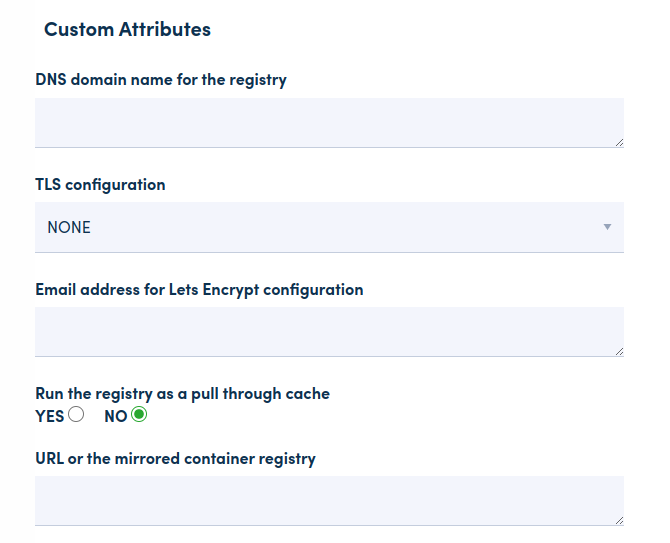The image size is (670, 543).
Task: Select NO for pull through cache
Action: (x=139, y=415)
